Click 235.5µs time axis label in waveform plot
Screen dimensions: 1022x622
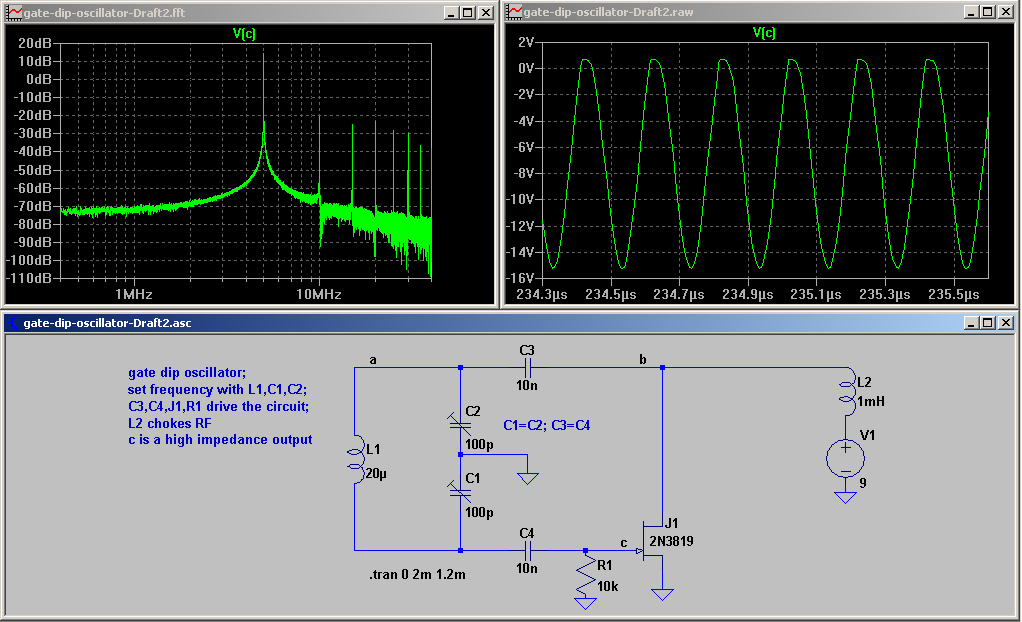pos(954,294)
